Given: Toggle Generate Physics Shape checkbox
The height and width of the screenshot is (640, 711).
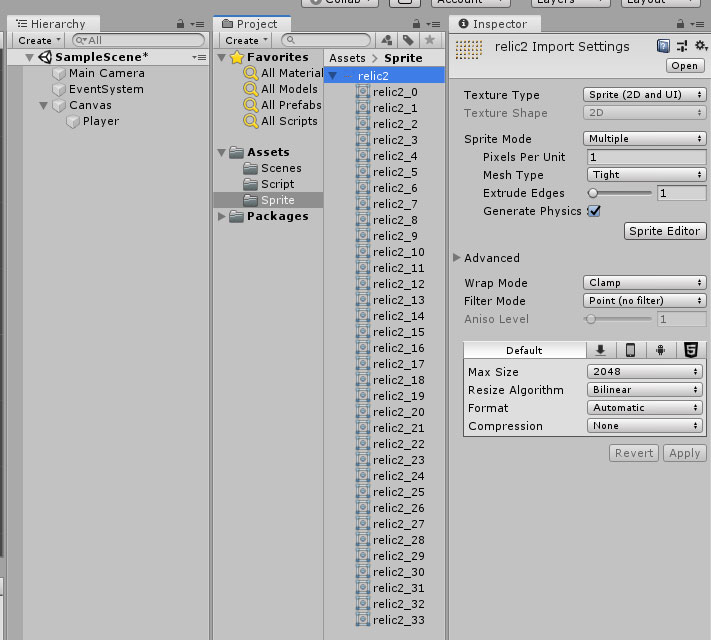Looking at the screenshot, I should 594,211.
